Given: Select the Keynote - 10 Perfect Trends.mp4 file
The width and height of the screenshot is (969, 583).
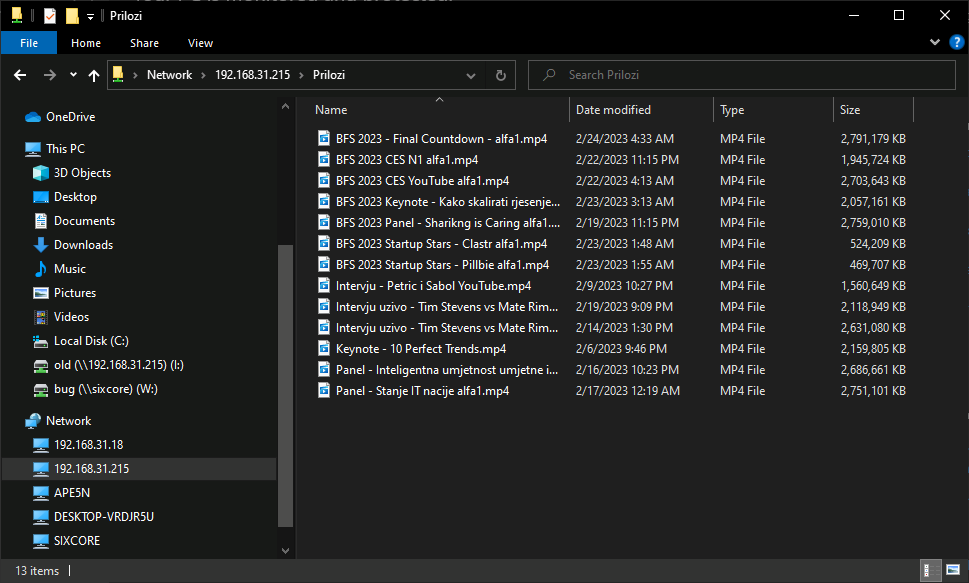Looking at the screenshot, I should tap(420, 349).
